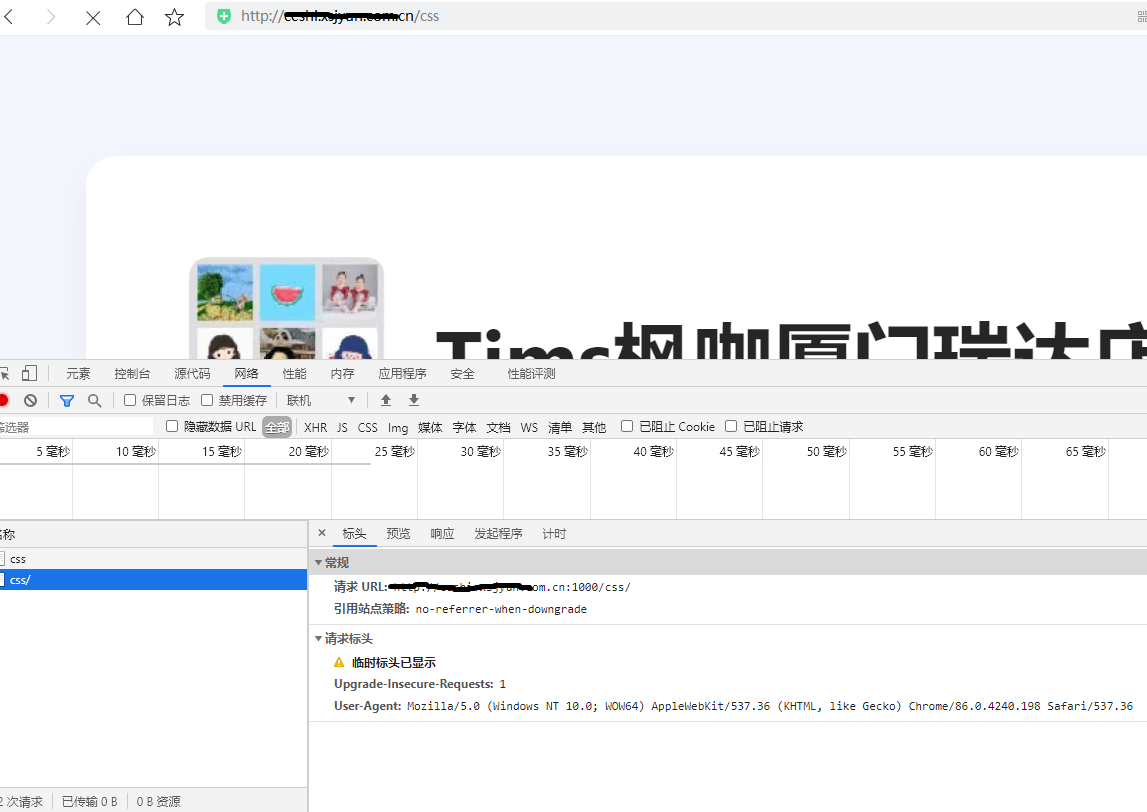Filter requests by XHR type
Viewport: 1147px width, 812px height.
click(314, 426)
